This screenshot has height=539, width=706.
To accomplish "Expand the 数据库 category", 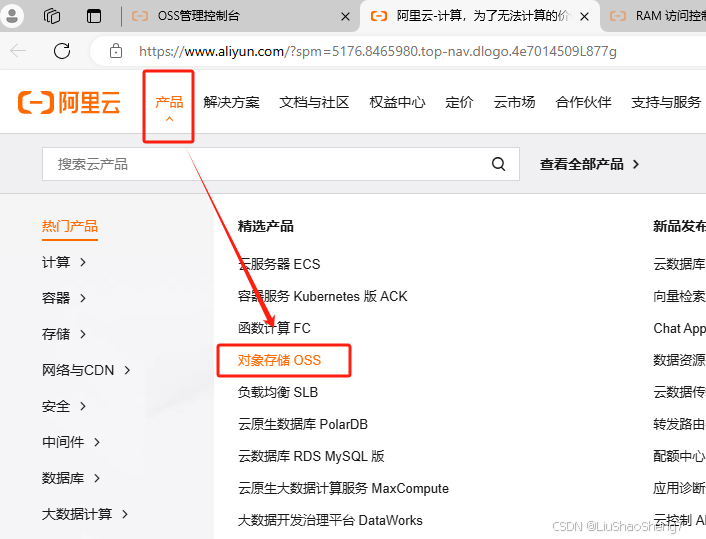I will coord(71,478).
